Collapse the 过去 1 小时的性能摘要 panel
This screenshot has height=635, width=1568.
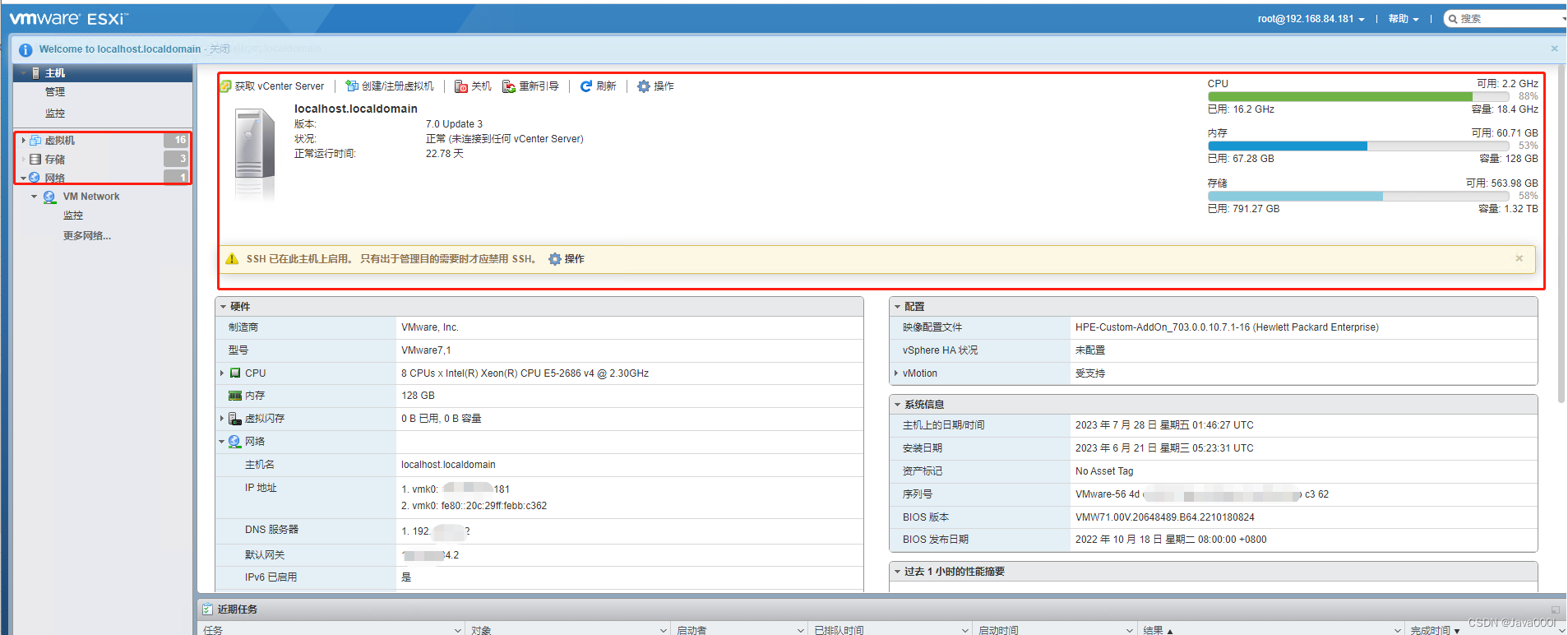click(x=897, y=572)
